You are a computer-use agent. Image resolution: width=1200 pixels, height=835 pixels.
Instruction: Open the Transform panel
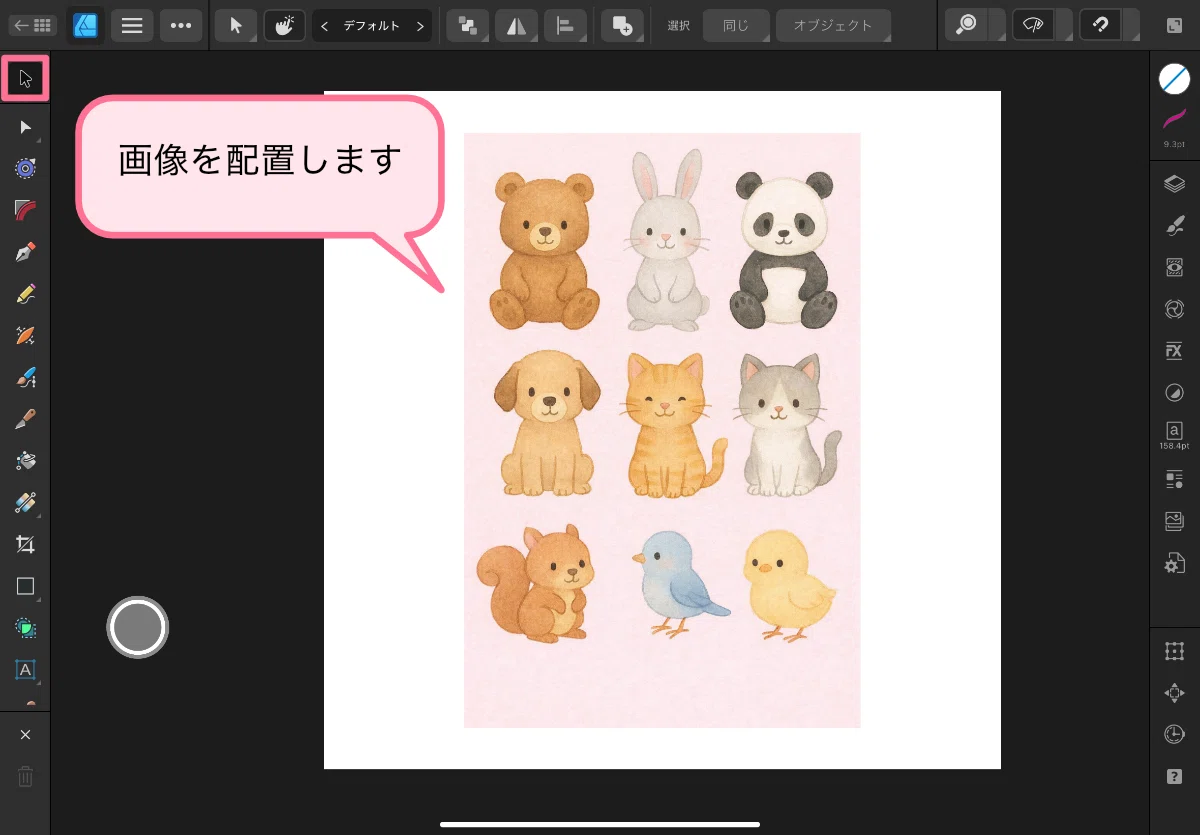click(x=1174, y=651)
